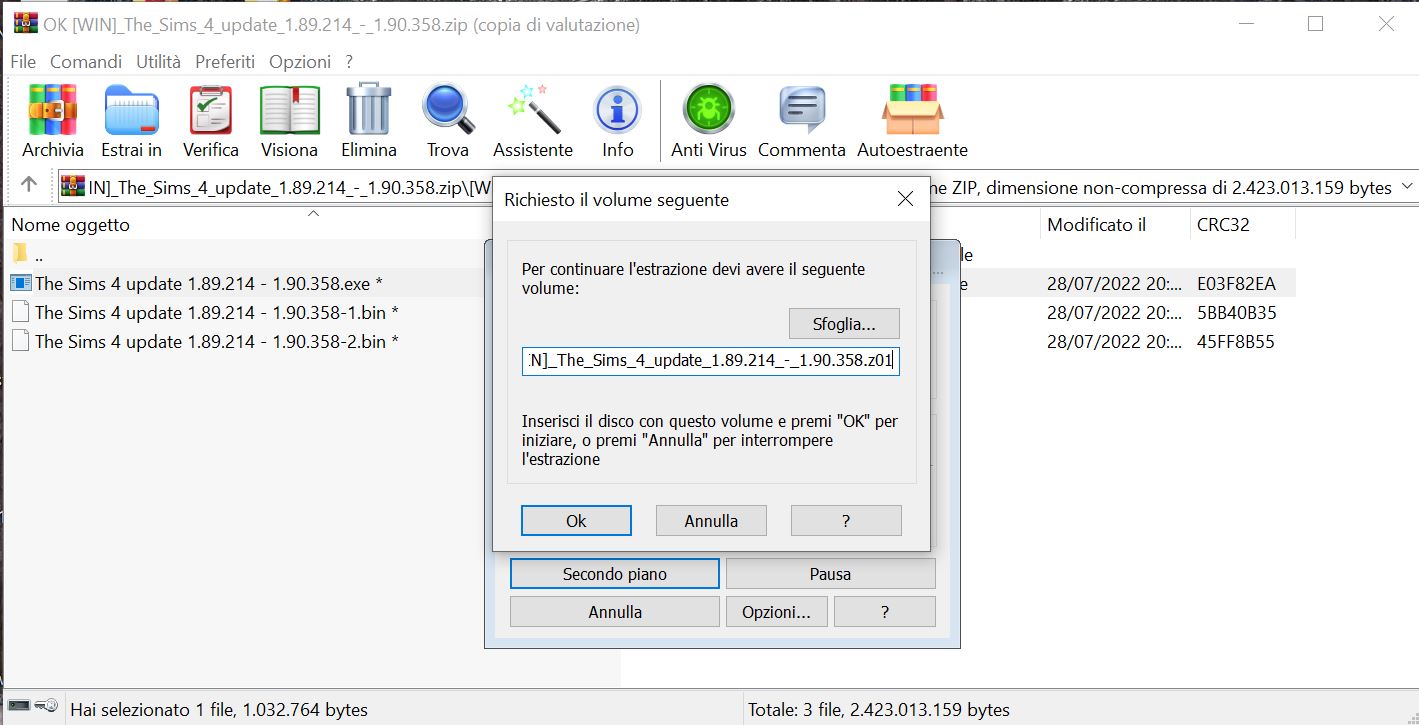Click status text 'Hai selezionato 1 file'
1419x725 pixels.
coord(153,710)
